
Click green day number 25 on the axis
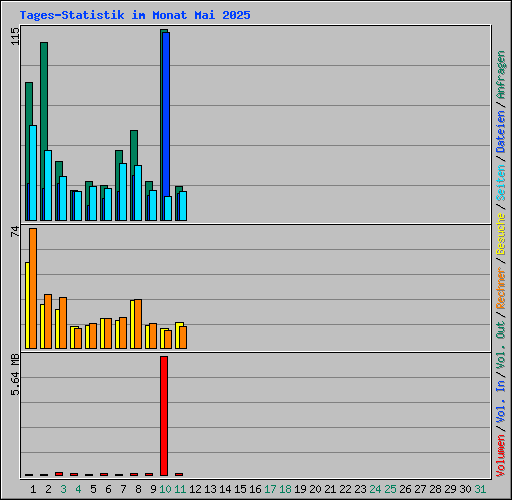point(390,489)
